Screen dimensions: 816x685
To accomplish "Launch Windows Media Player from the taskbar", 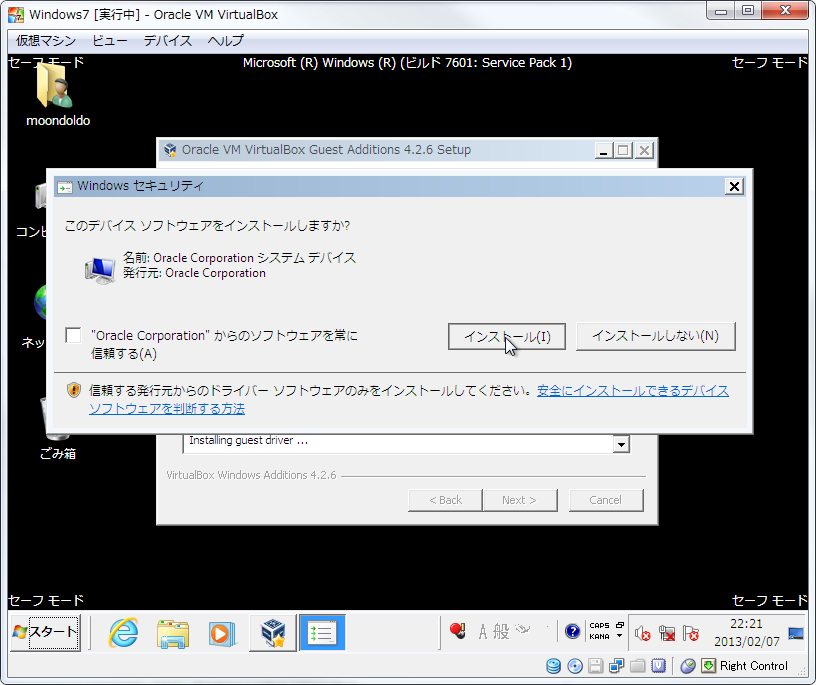I will click(221, 632).
